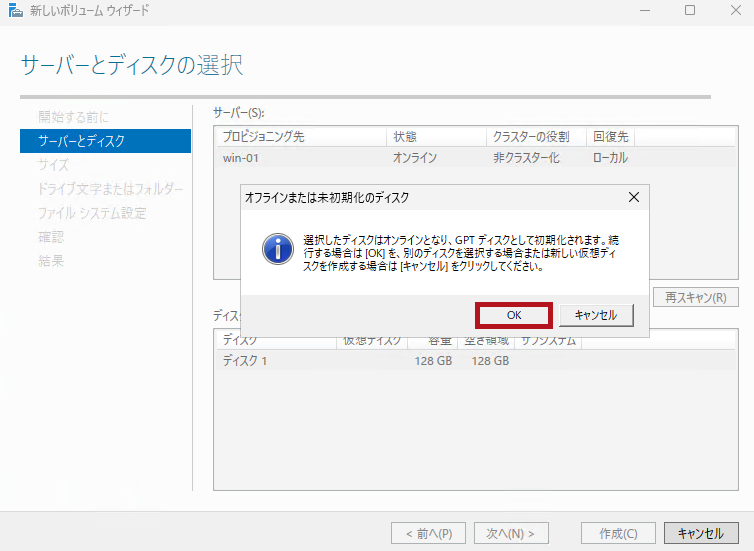Minimize the 新しいボリューム ウィザード window
754x551 pixels.
(x=643, y=10)
